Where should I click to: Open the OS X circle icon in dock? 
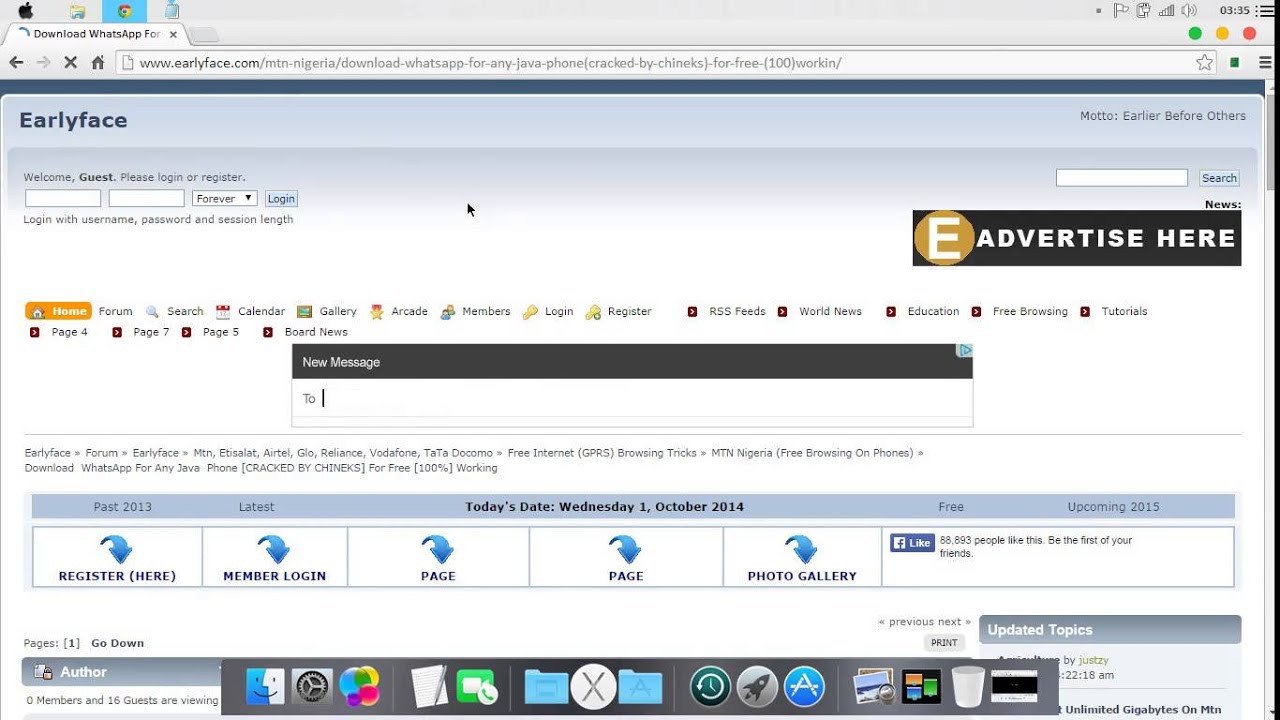(593, 687)
